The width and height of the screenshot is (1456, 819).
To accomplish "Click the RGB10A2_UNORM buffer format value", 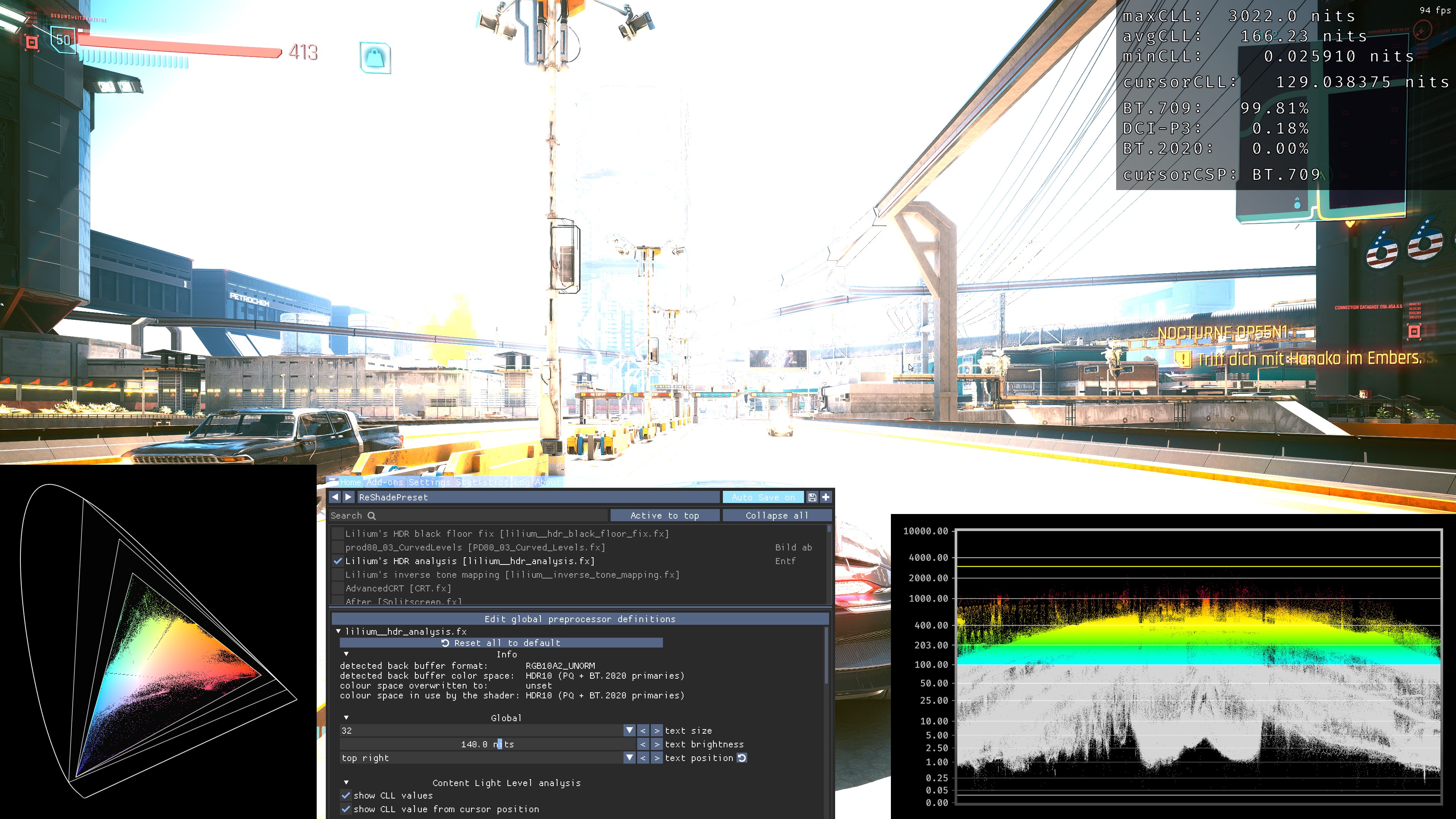I will coord(560,665).
